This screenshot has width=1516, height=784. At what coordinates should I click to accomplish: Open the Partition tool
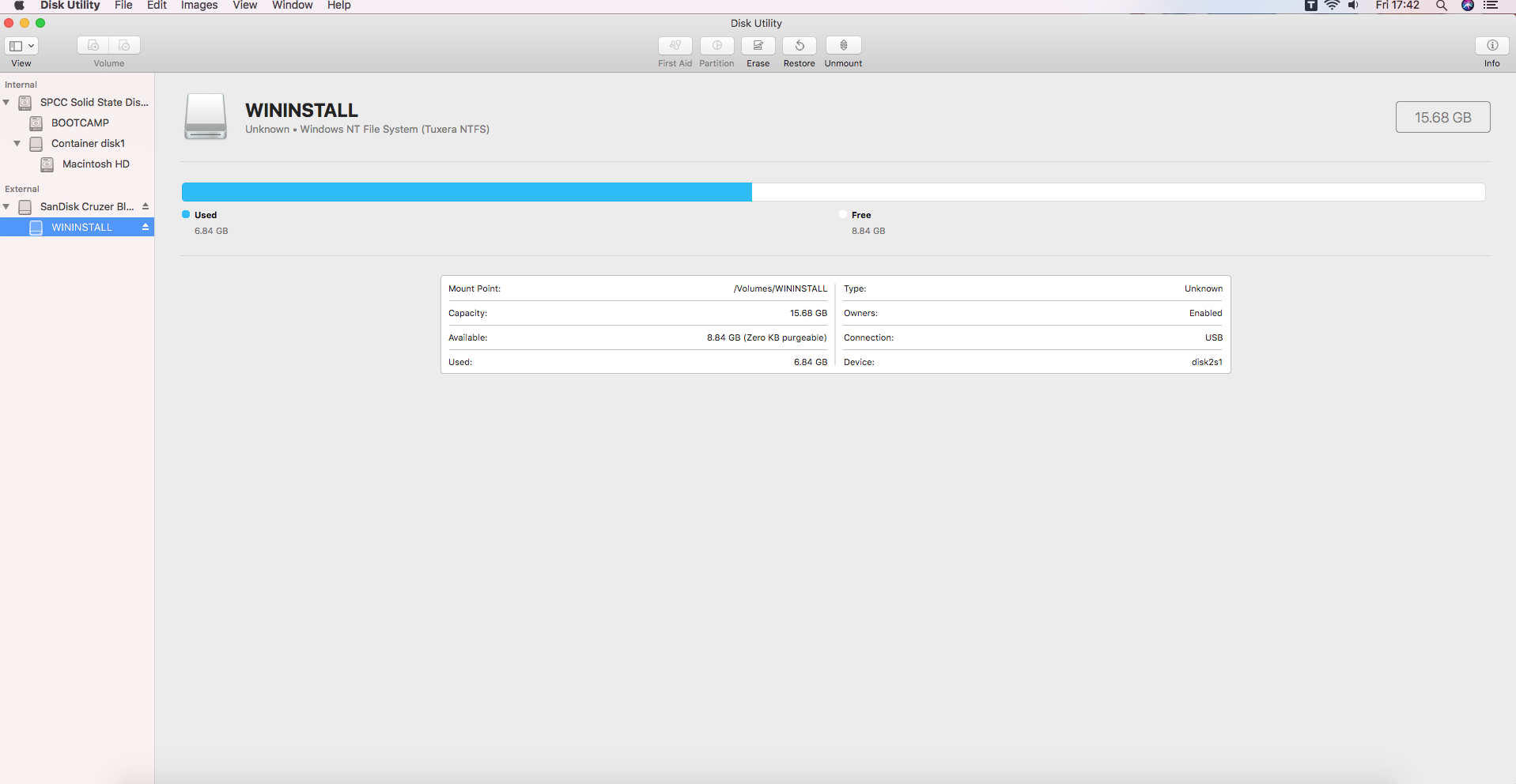pos(717,46)
